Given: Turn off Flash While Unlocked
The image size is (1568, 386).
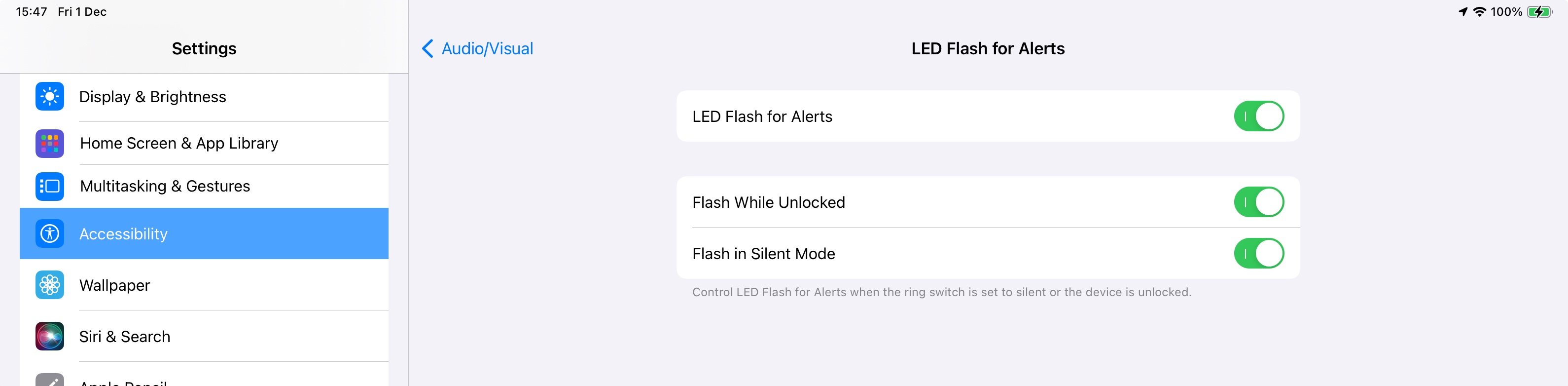Looking at the screenshot, I should pyautogui.click(x=1259, y=202).
